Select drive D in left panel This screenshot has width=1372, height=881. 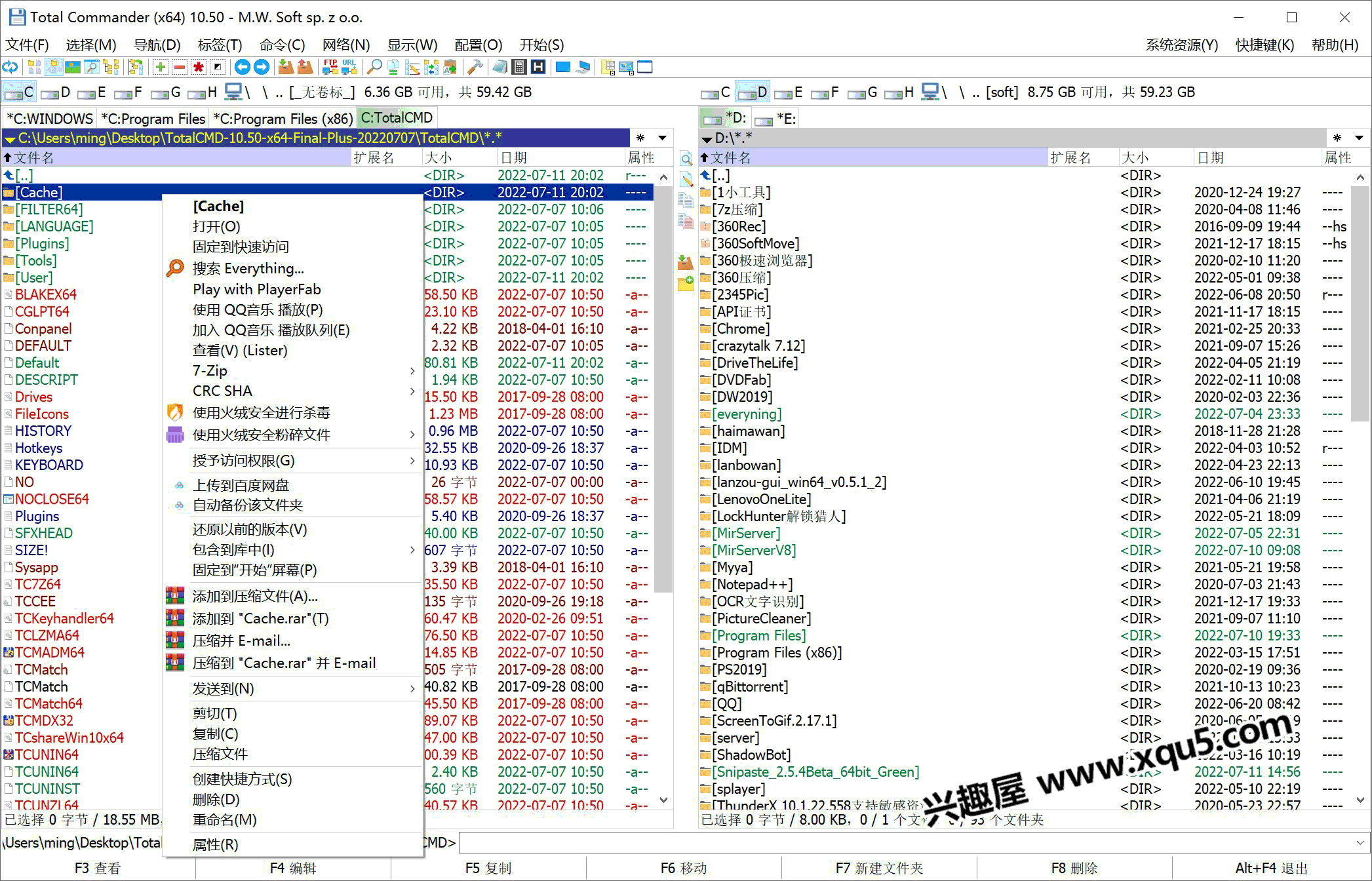pyautogui.click(x=56, y=92)
